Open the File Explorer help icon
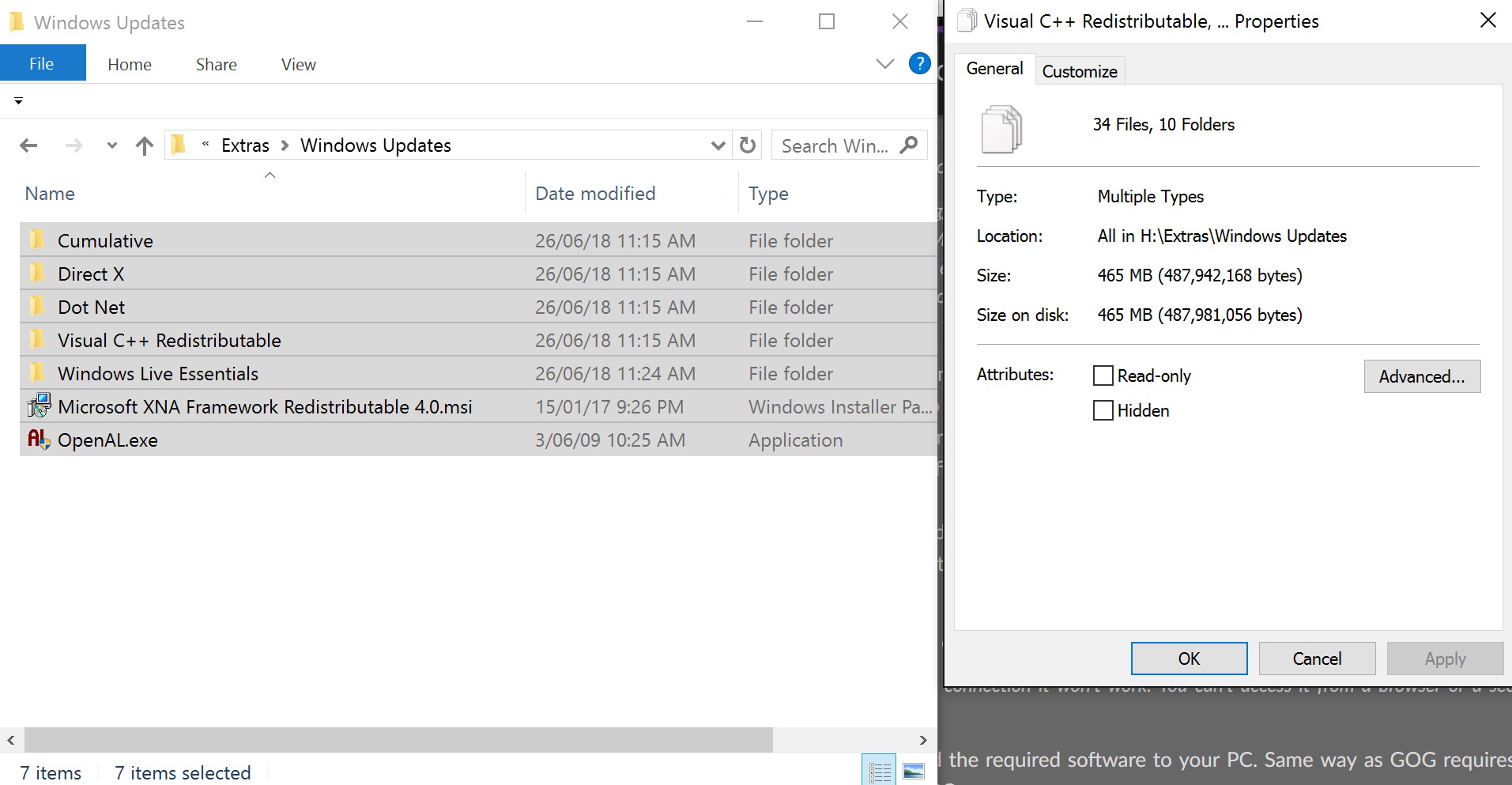Screen dimensions: 1512x785 tap(919, 63)
